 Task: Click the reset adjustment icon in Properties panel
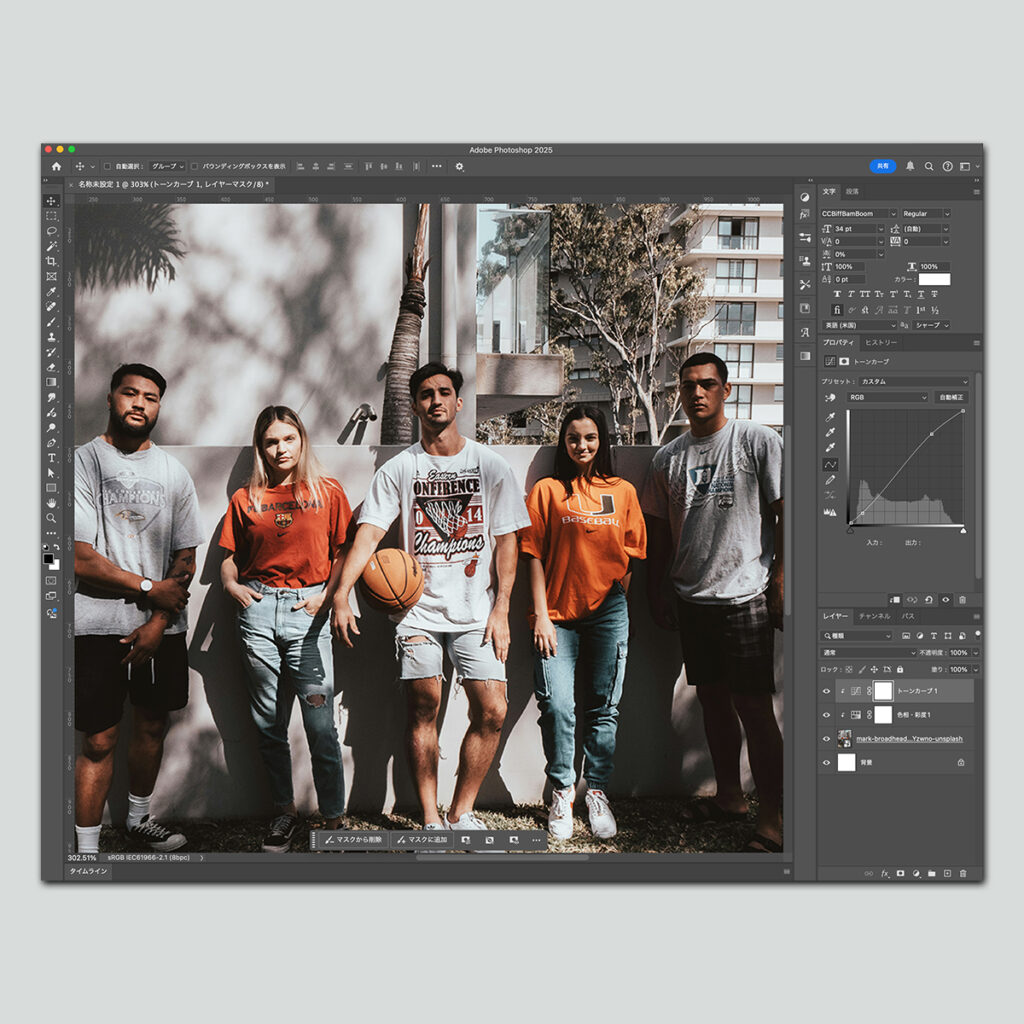coord(929,600)
